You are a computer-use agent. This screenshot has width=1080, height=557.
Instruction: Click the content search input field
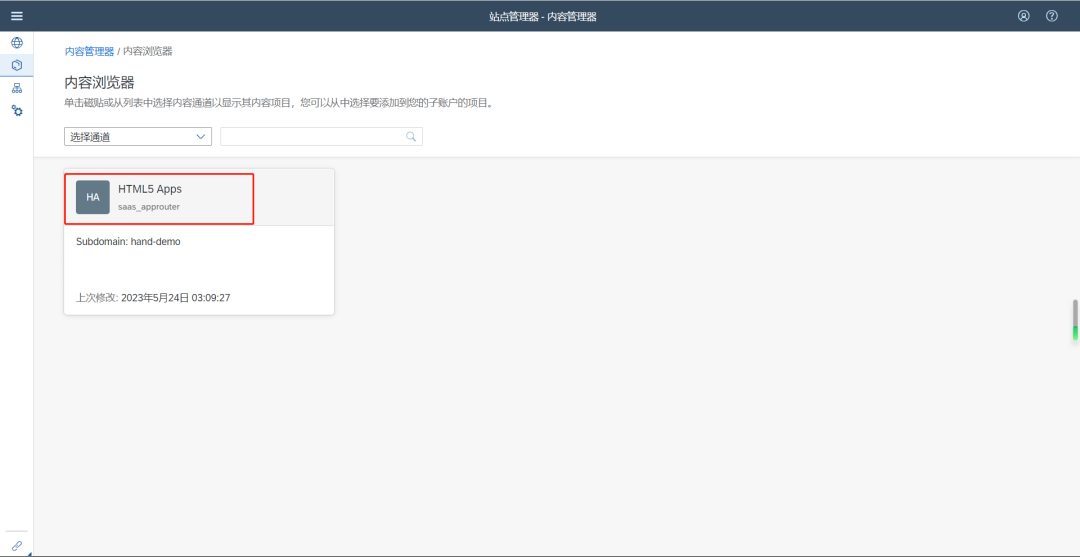321,136
